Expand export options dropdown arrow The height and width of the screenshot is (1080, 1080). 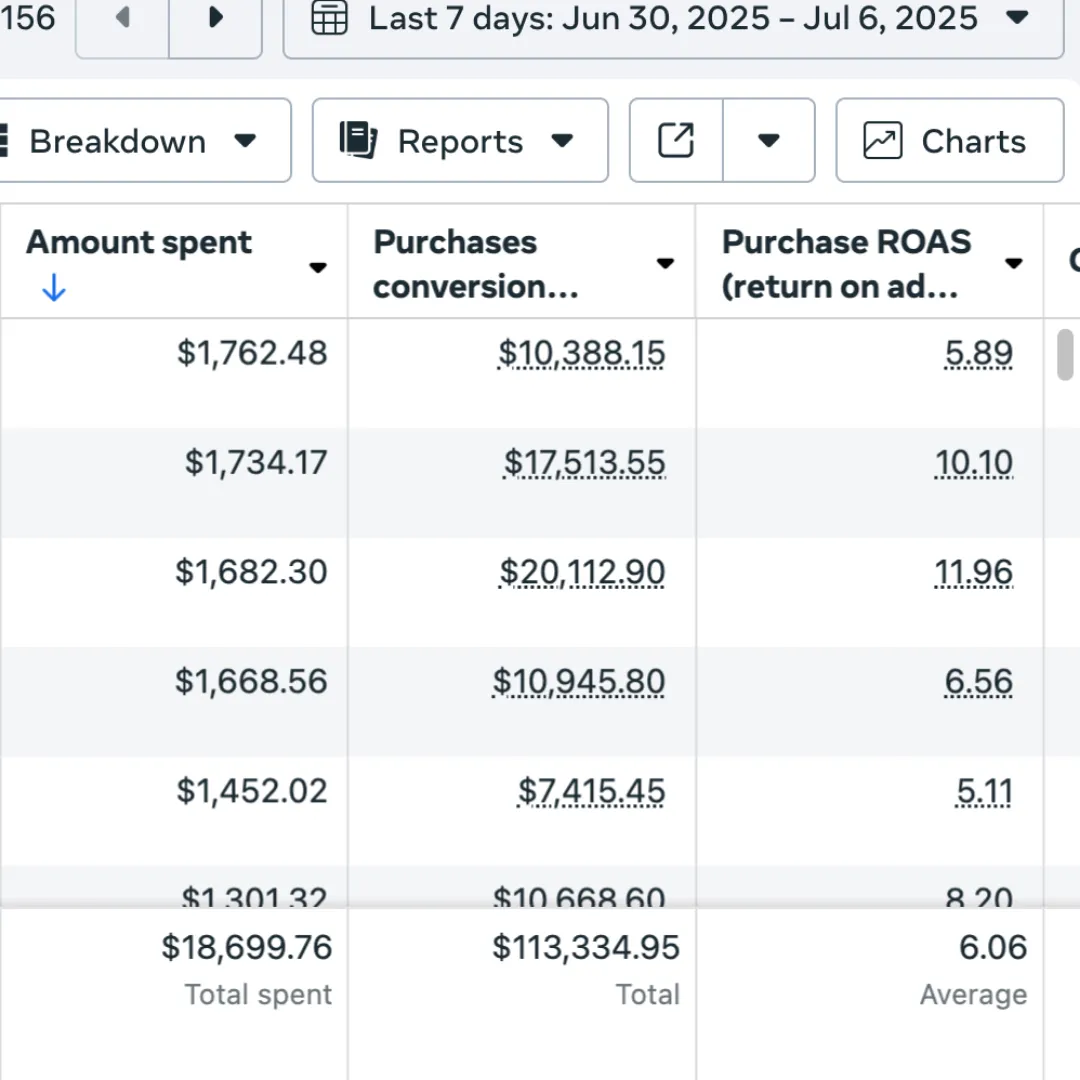point(768,141)
